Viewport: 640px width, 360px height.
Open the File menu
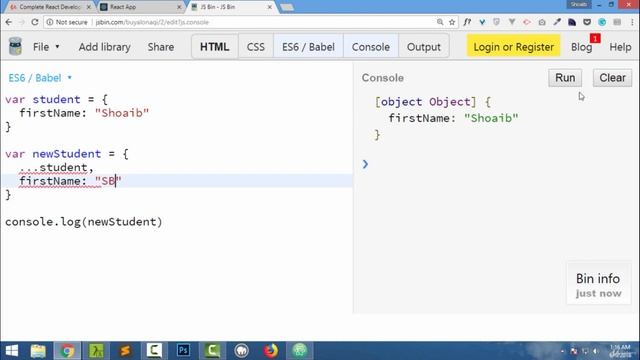click(46, 47)
